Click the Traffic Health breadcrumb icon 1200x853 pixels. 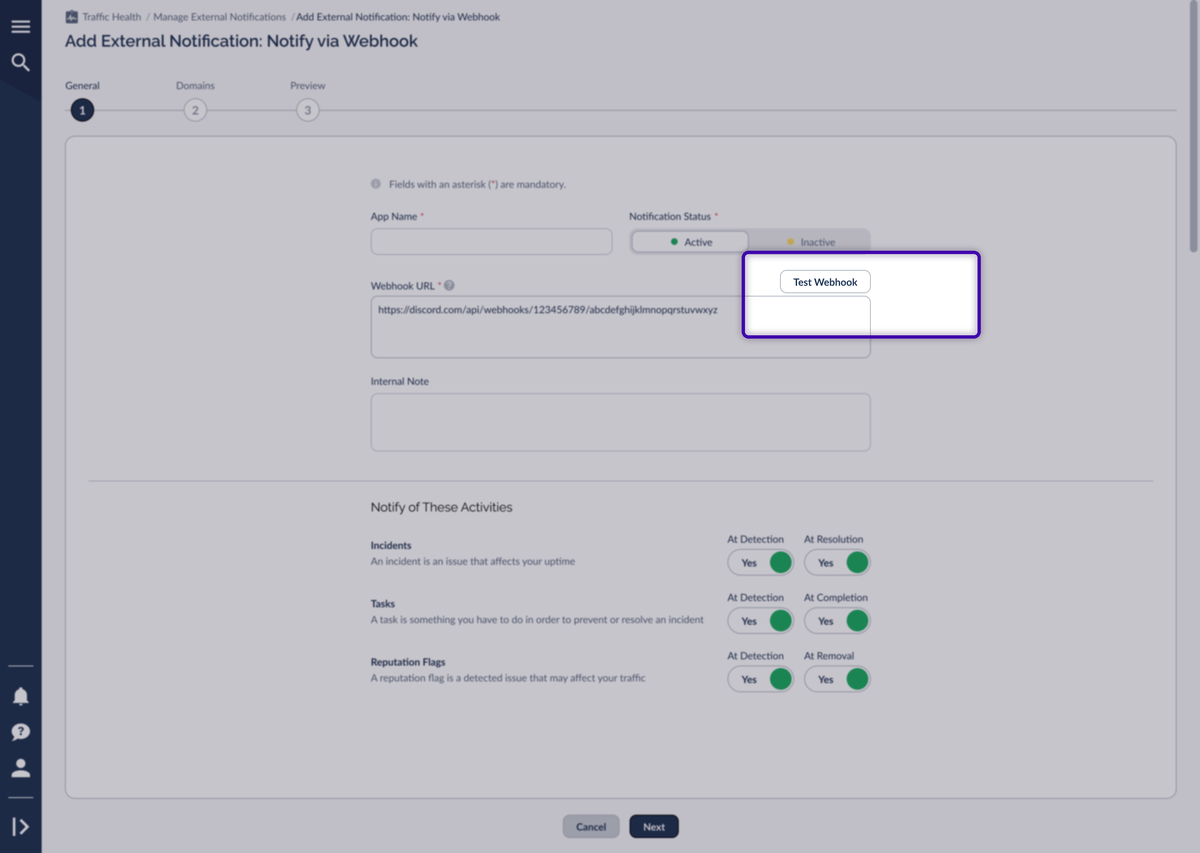(71, 17)
